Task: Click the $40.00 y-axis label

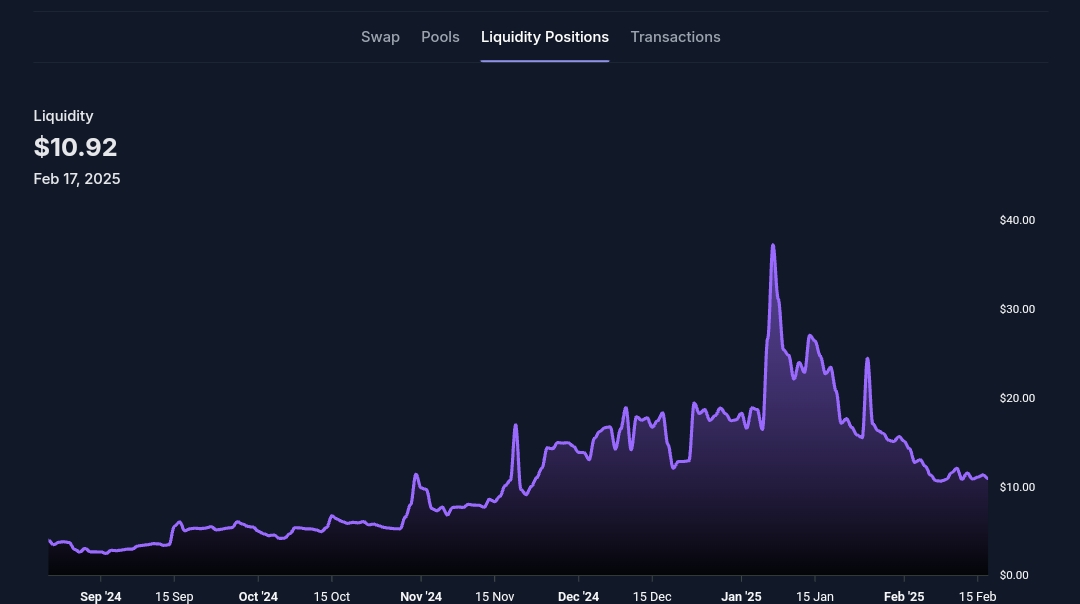Action: point(1017,220)
